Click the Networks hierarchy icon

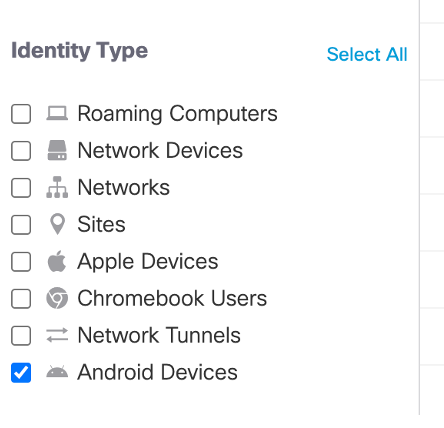(x=57, y=187)
